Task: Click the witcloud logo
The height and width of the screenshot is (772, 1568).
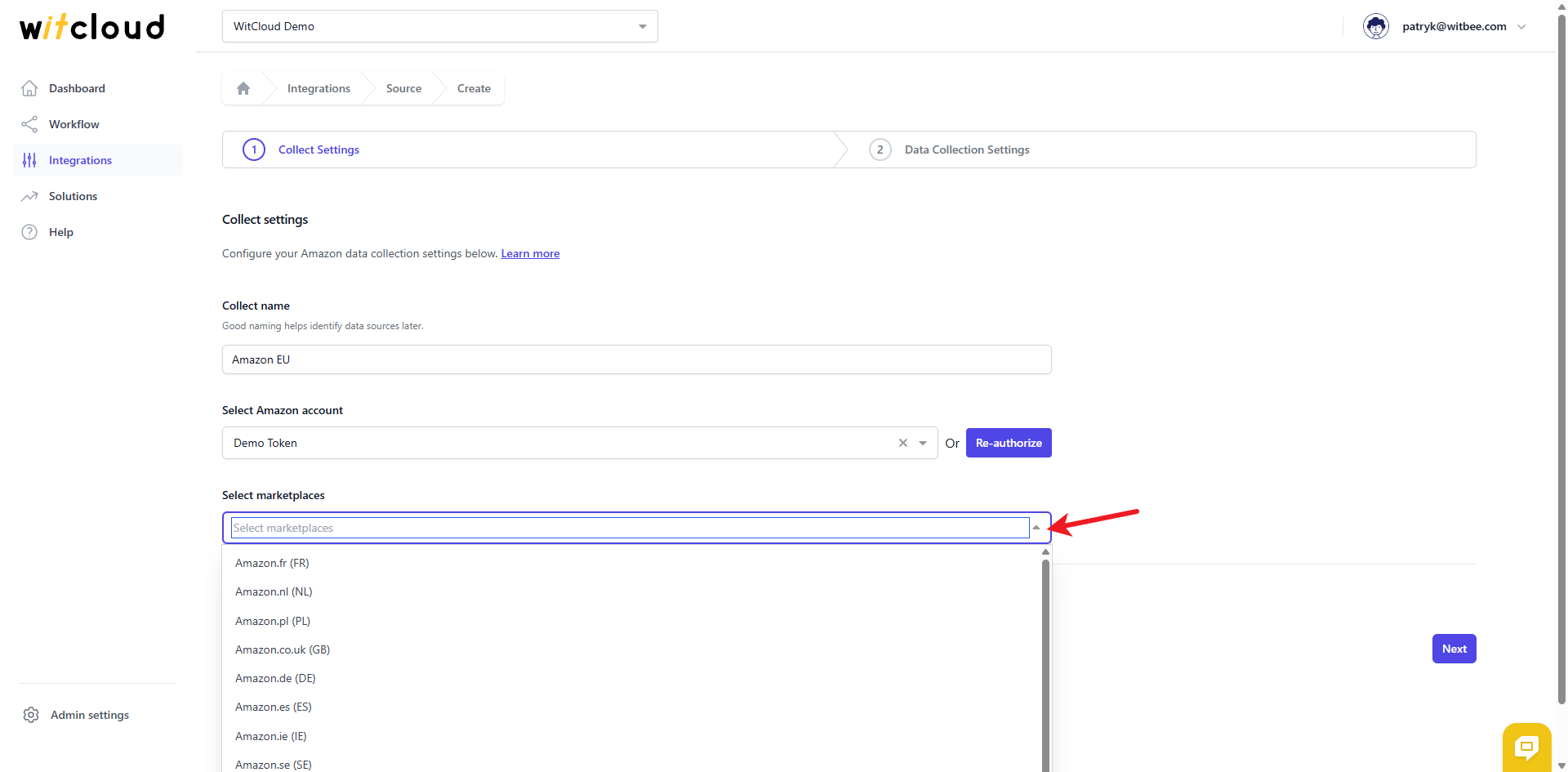Action: tap(92, 27)
